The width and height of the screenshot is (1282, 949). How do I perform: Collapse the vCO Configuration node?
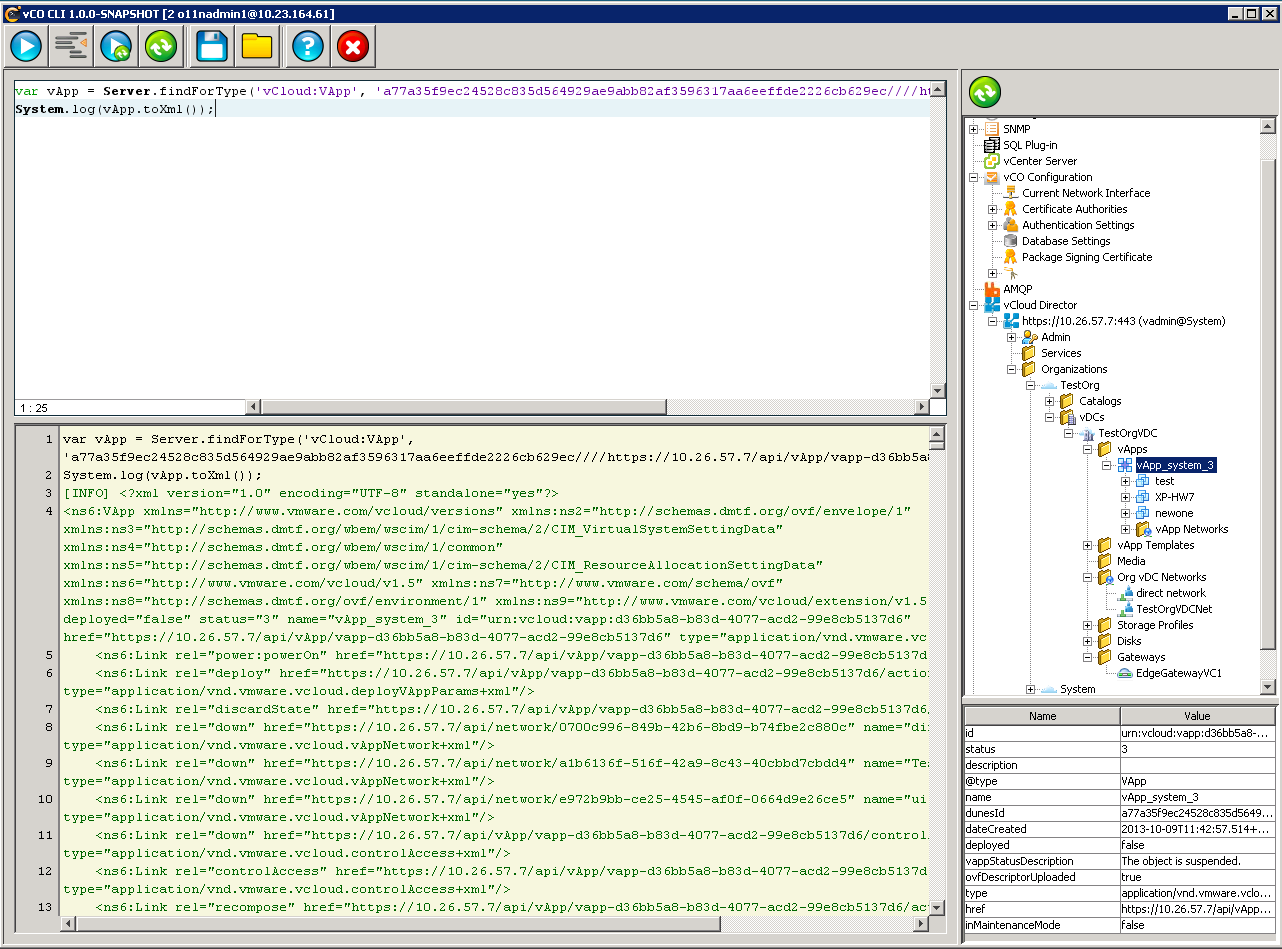(x=973, y=177)
